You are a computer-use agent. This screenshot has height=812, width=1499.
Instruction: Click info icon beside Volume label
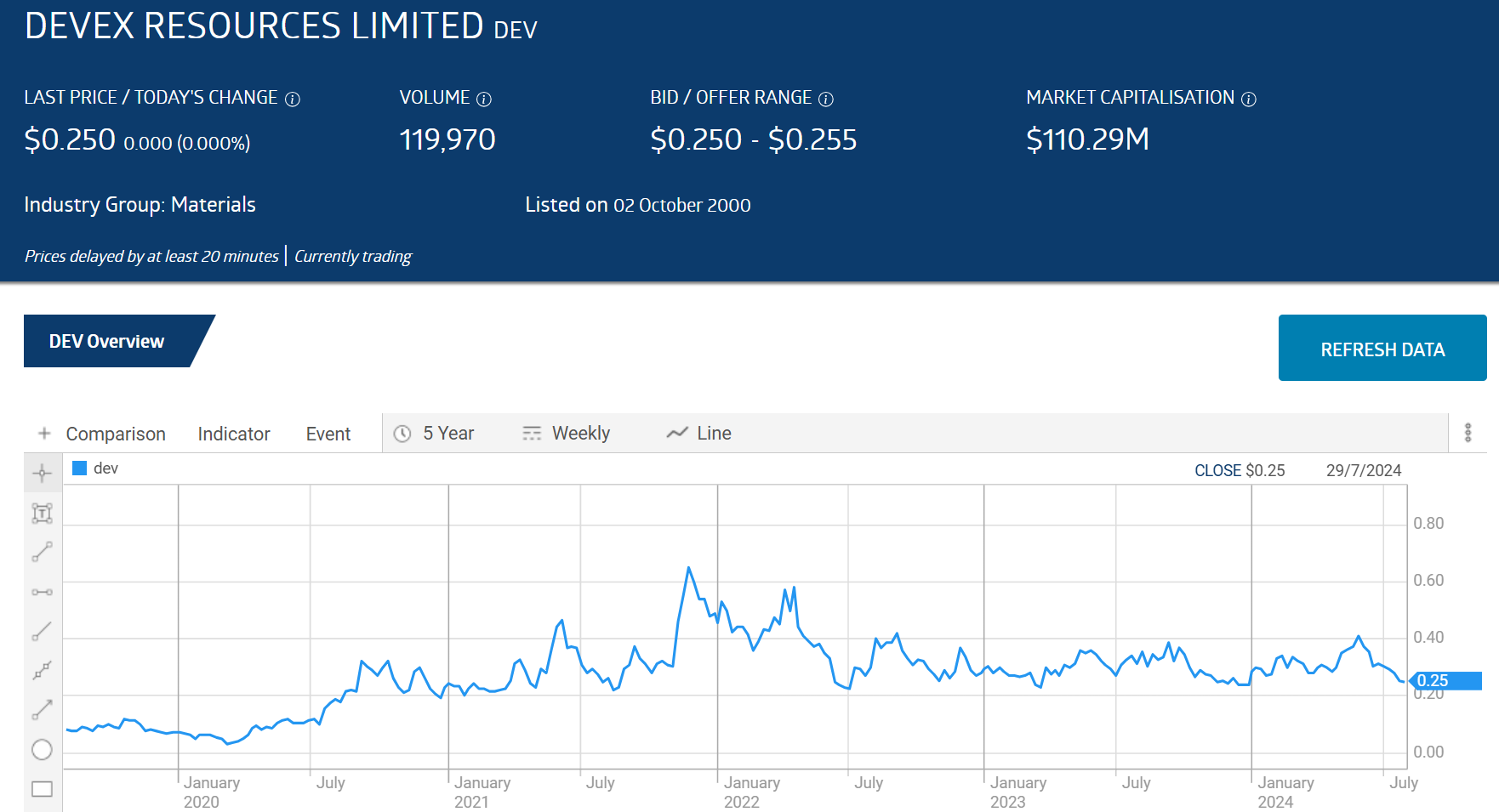point(484,99)
